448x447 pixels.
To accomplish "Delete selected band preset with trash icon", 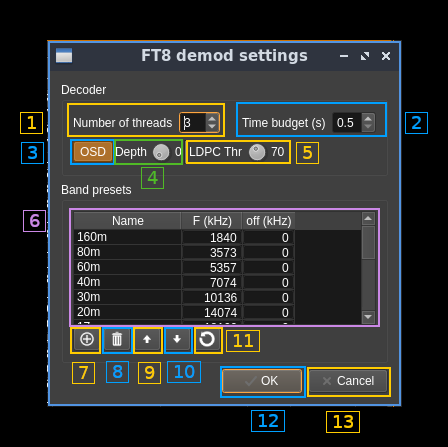I will pos(117,340).
